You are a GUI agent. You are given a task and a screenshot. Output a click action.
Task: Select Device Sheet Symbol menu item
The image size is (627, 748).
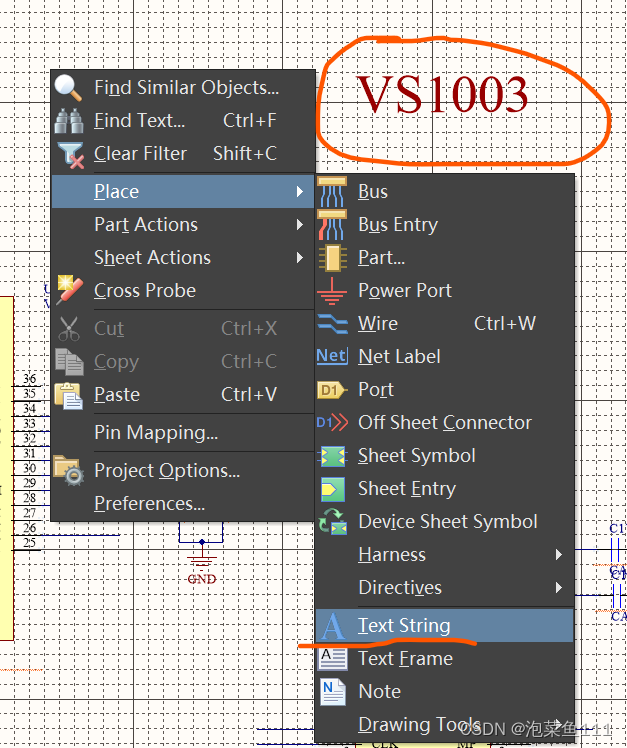tap(444, 521)
